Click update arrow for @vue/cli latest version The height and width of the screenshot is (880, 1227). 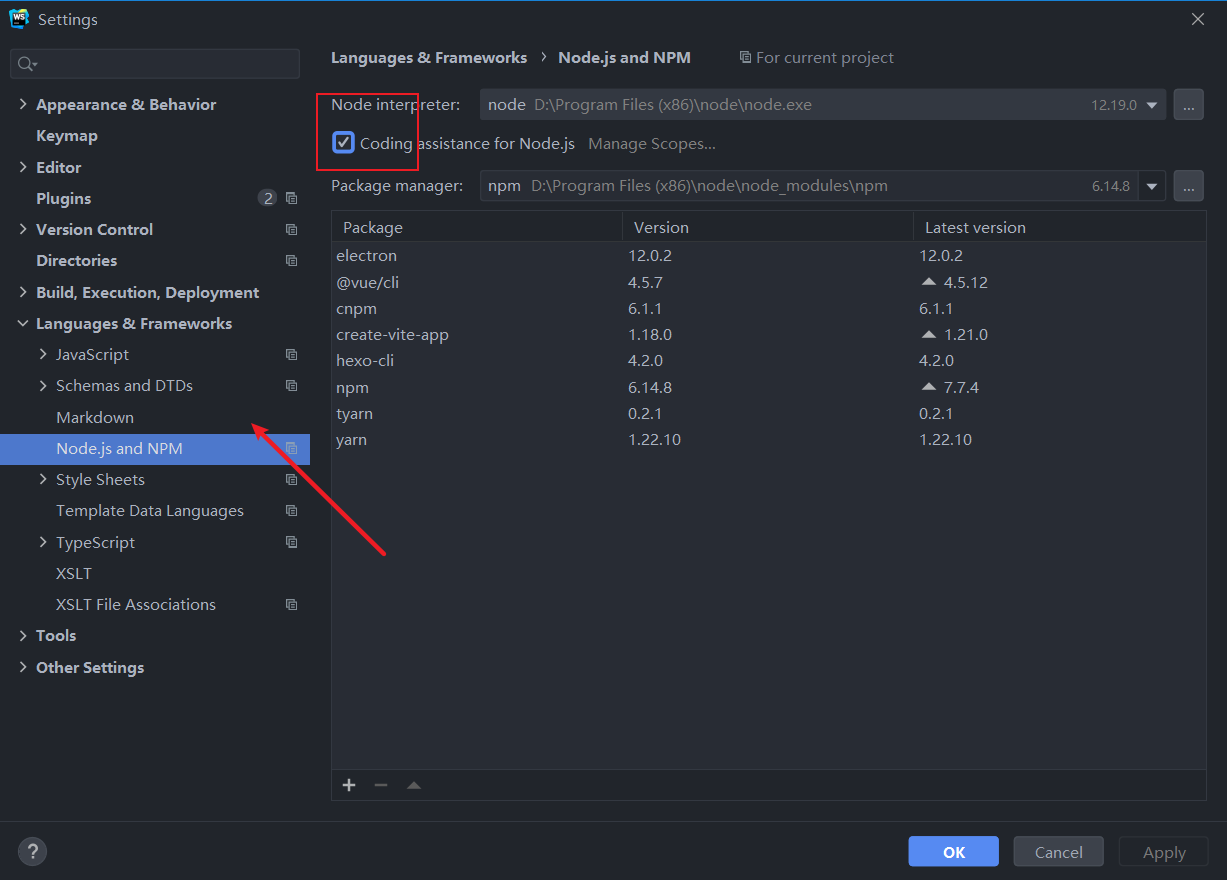(x=929, y=282)
